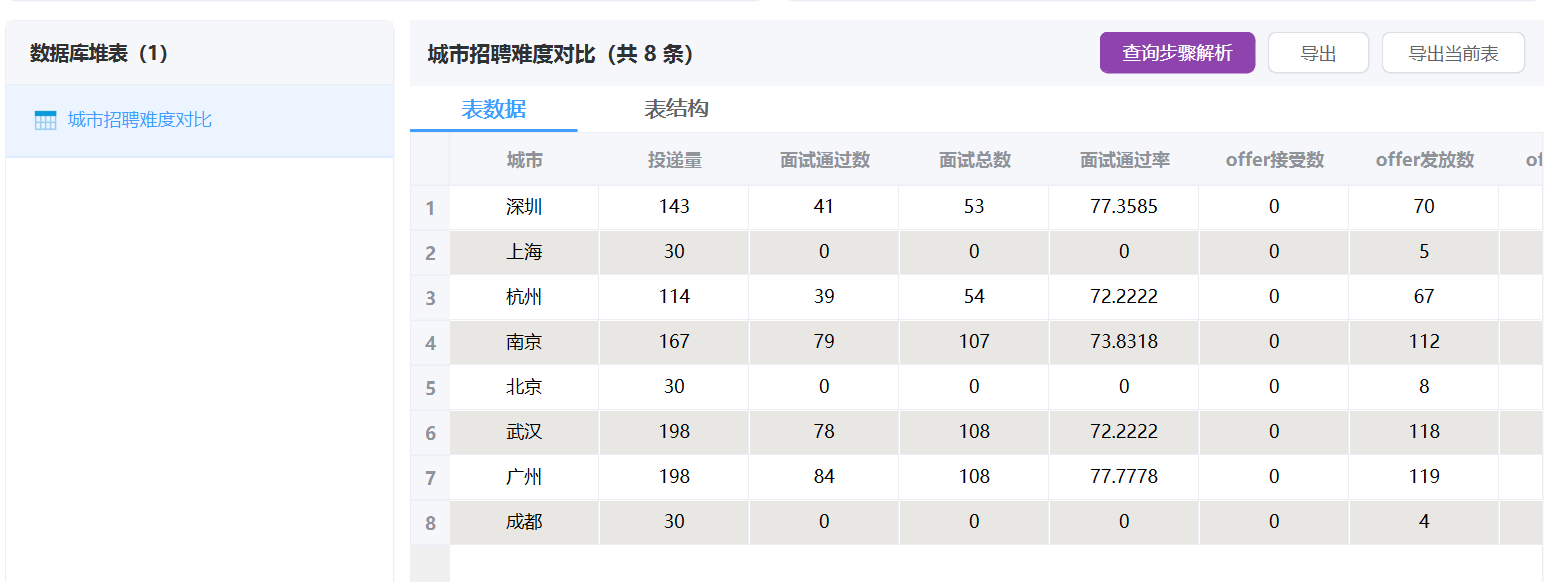Click the 面试总数 column header
The image size is (1557, 582).
[974, 160]
